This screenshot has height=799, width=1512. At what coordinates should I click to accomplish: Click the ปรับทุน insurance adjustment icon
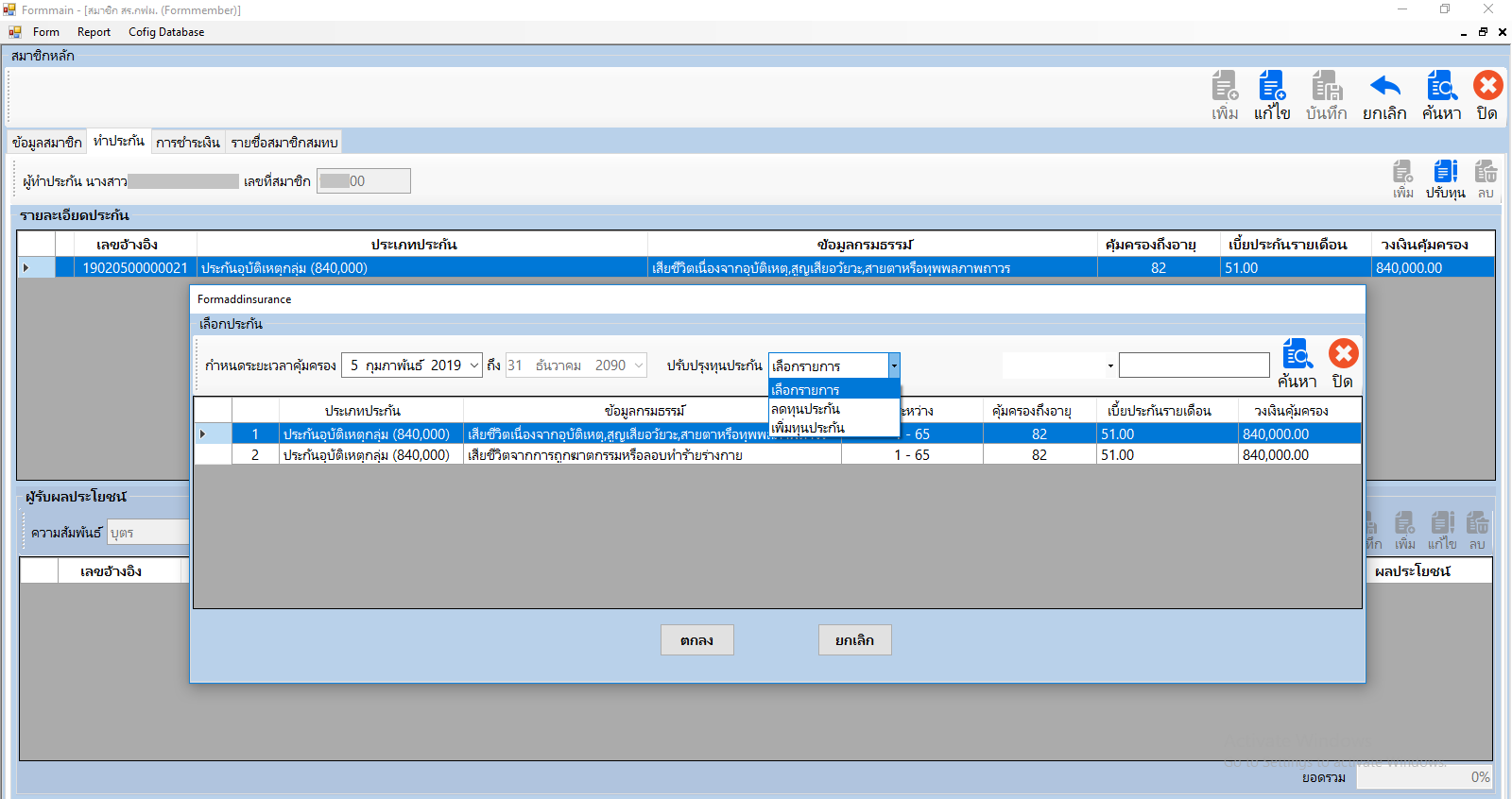point(1445,172)
